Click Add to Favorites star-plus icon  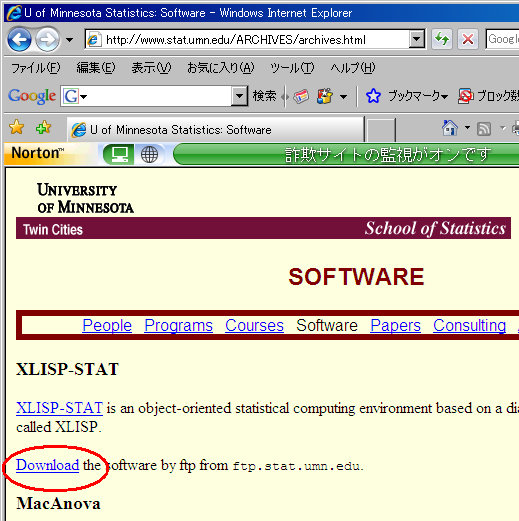tap(43, 128)
